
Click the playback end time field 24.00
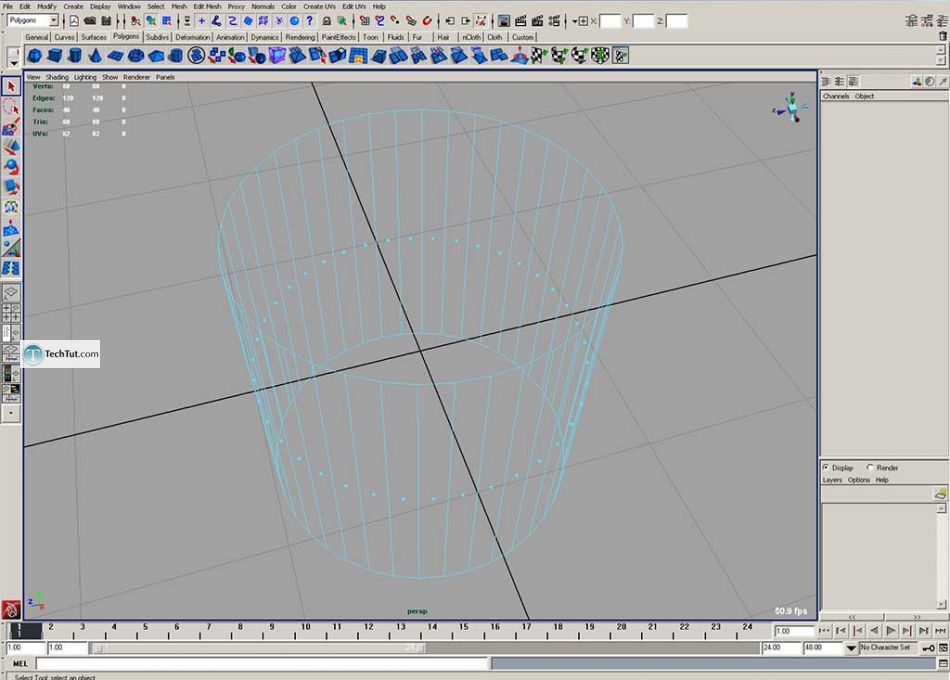(x=780, y=648)
